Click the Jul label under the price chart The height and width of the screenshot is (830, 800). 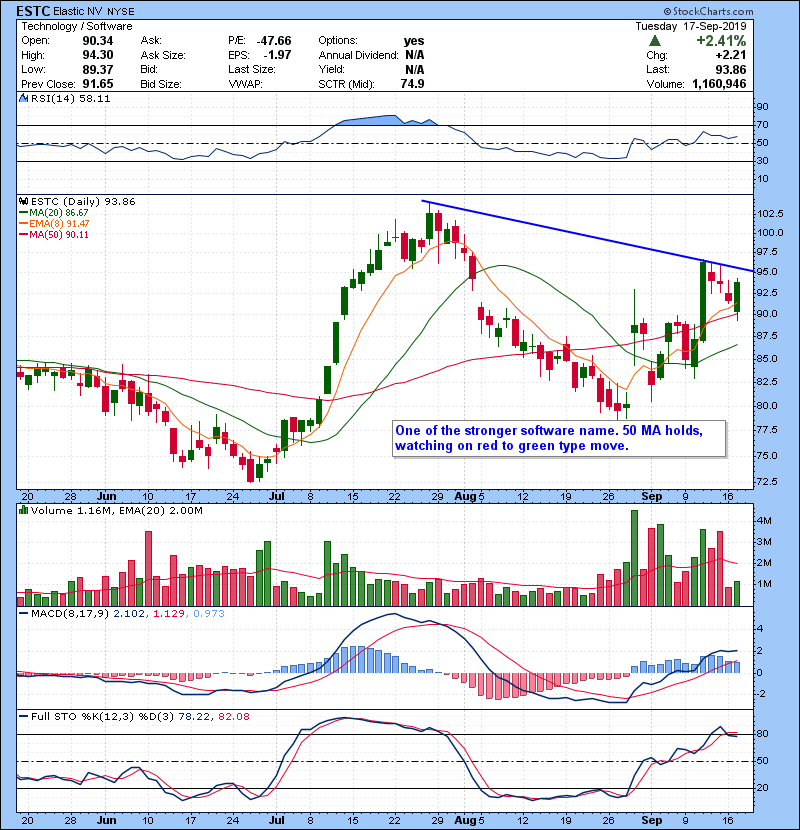point(276,497)
